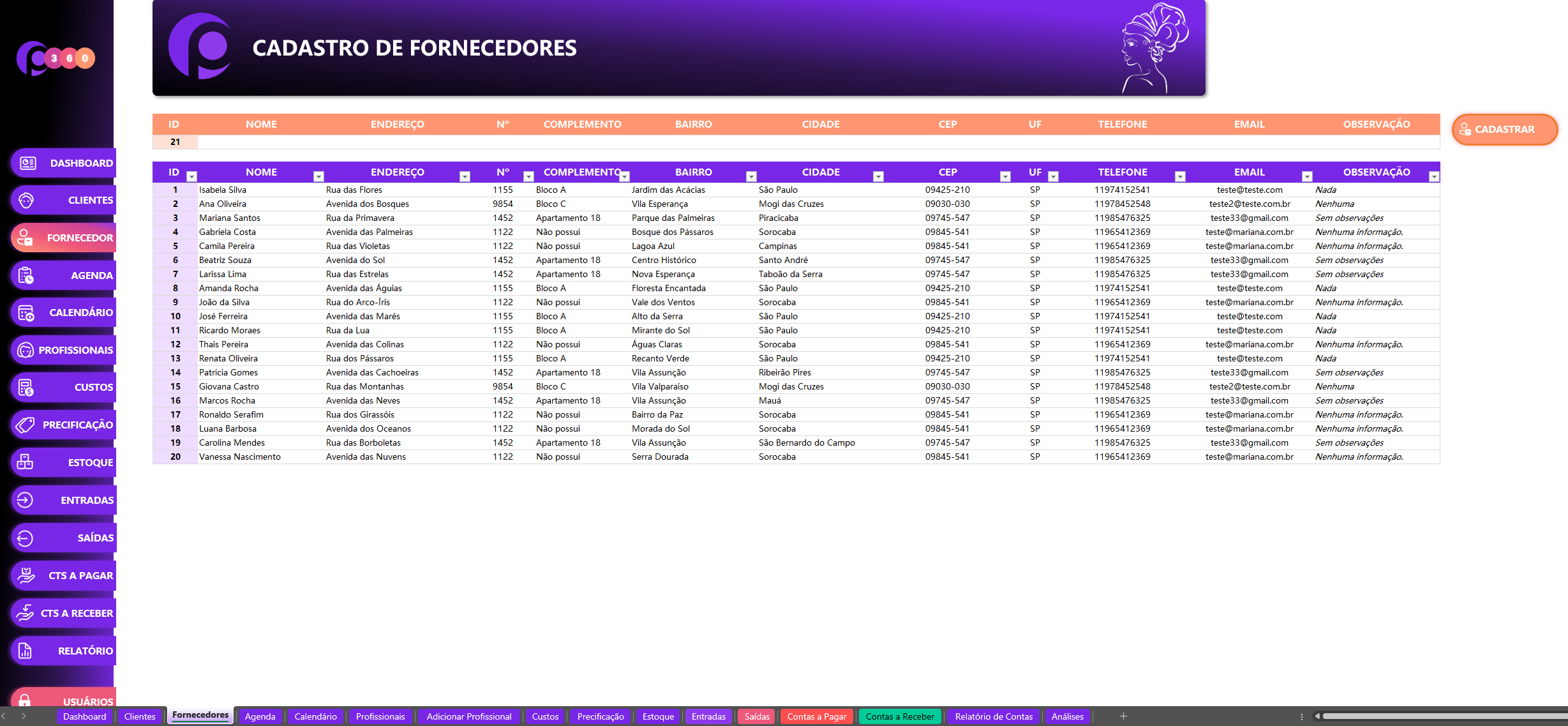Open the Cts a Pagar hand icon
Viewport: 1568px width, 726px height.
pos(26,575)
